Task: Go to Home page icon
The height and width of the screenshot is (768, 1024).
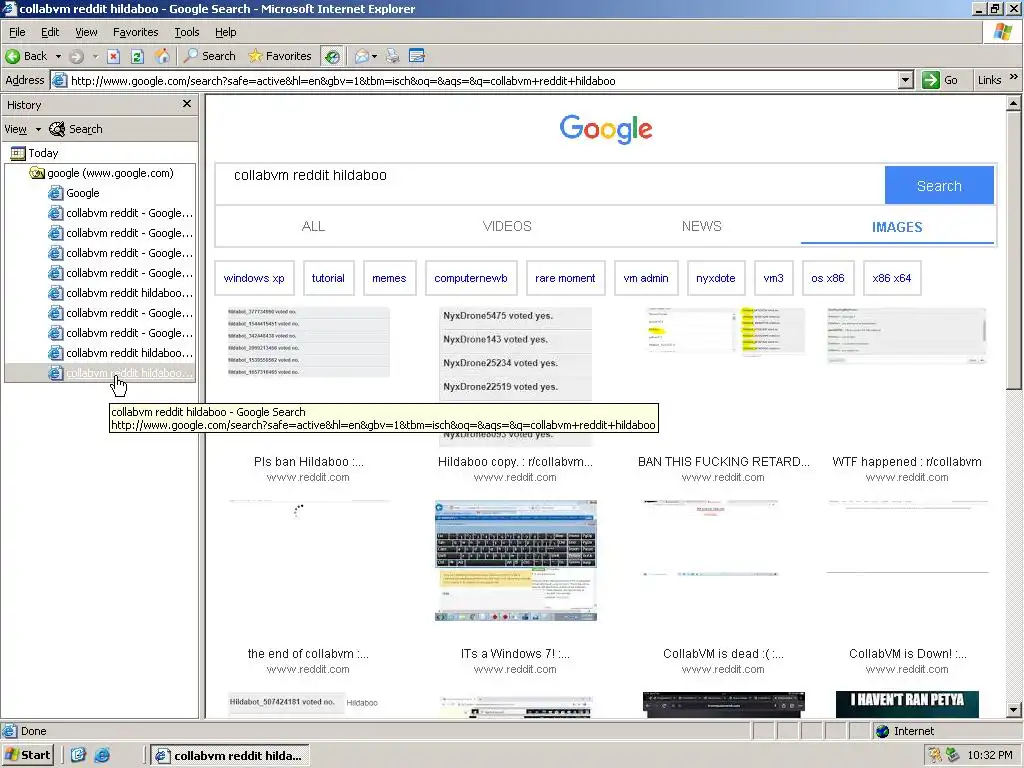Action: pos(162,56)
